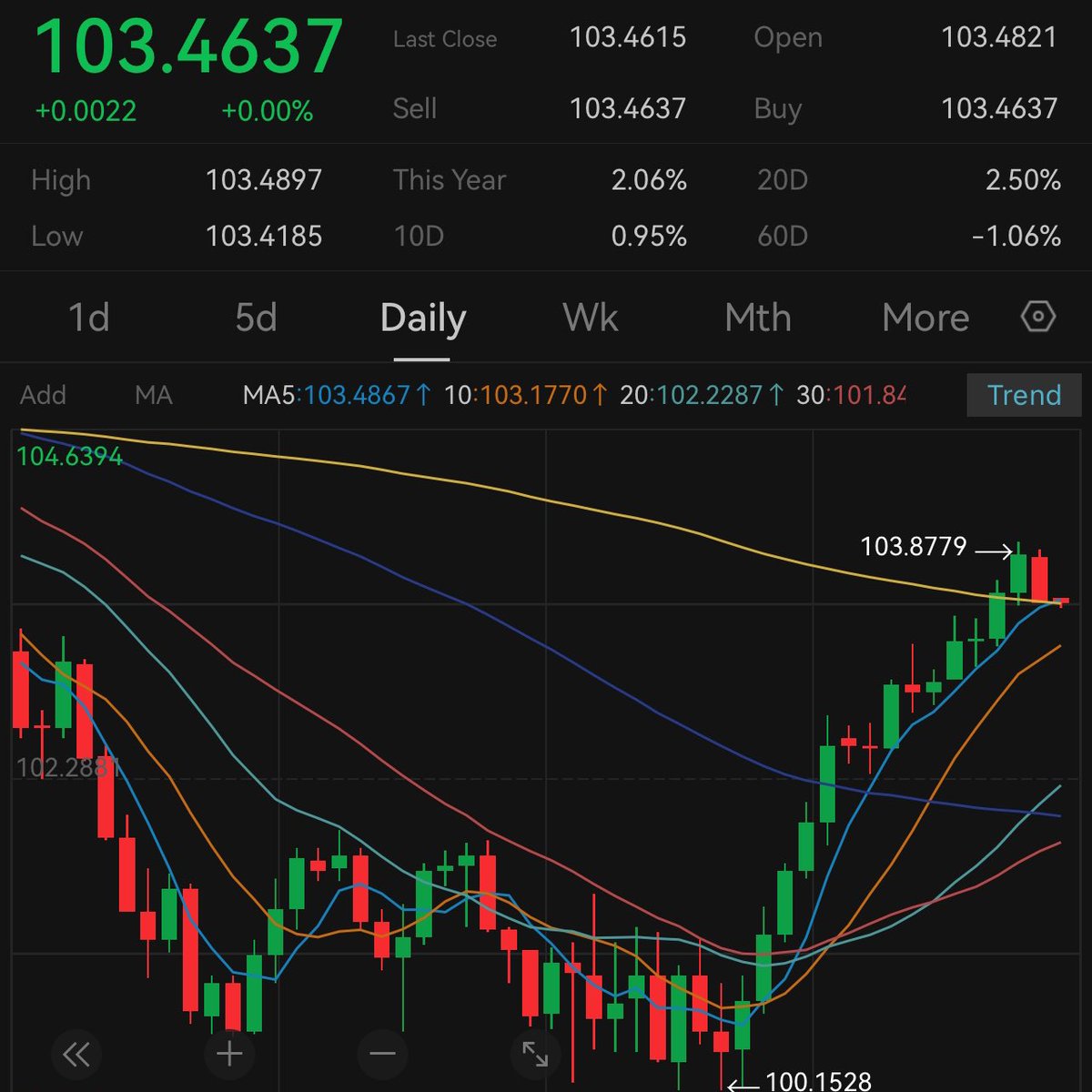Tap the 10D 0.95% figure
This screenshot has height=1092, width=1092.
(x=649, y=236)
